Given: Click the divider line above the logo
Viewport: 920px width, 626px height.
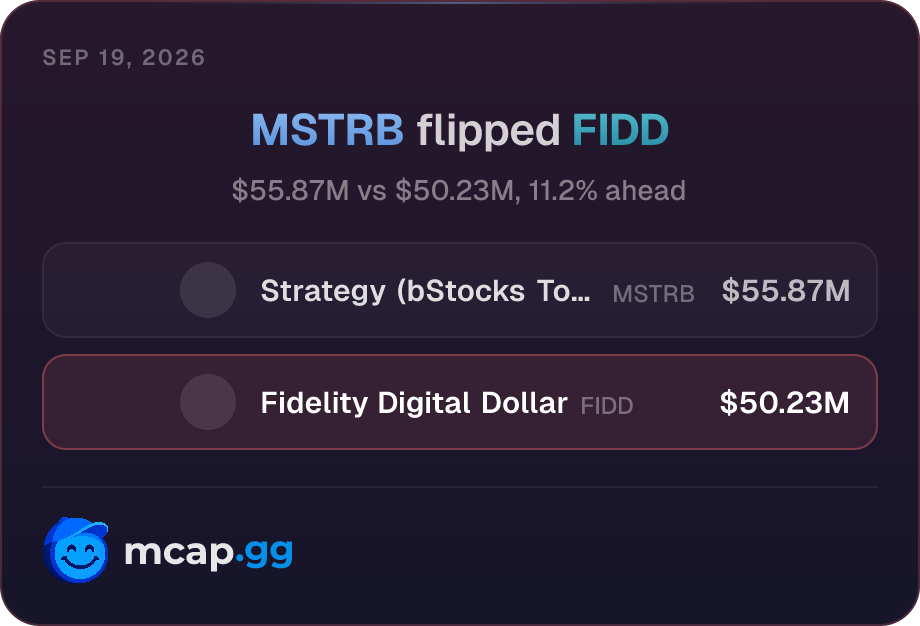Looking at the screenshot, I should [x=460, y=486].
